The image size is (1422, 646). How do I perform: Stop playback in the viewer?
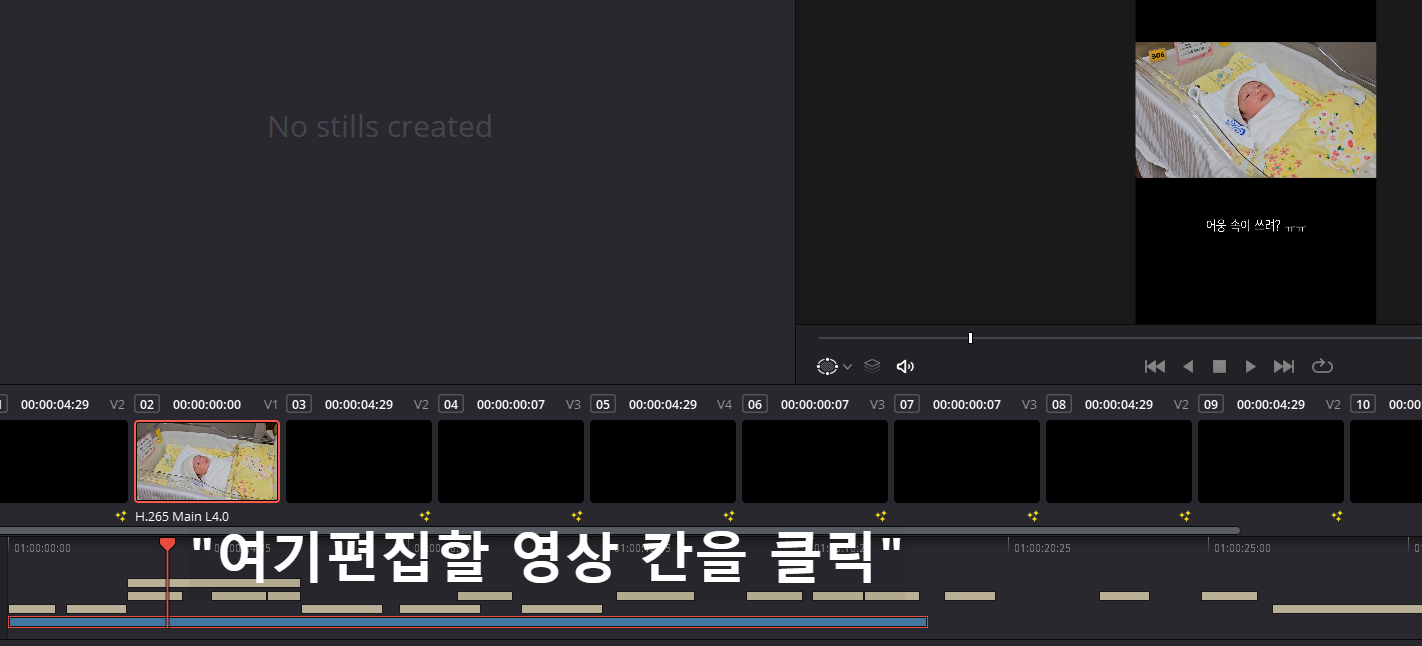point(1219,366)
